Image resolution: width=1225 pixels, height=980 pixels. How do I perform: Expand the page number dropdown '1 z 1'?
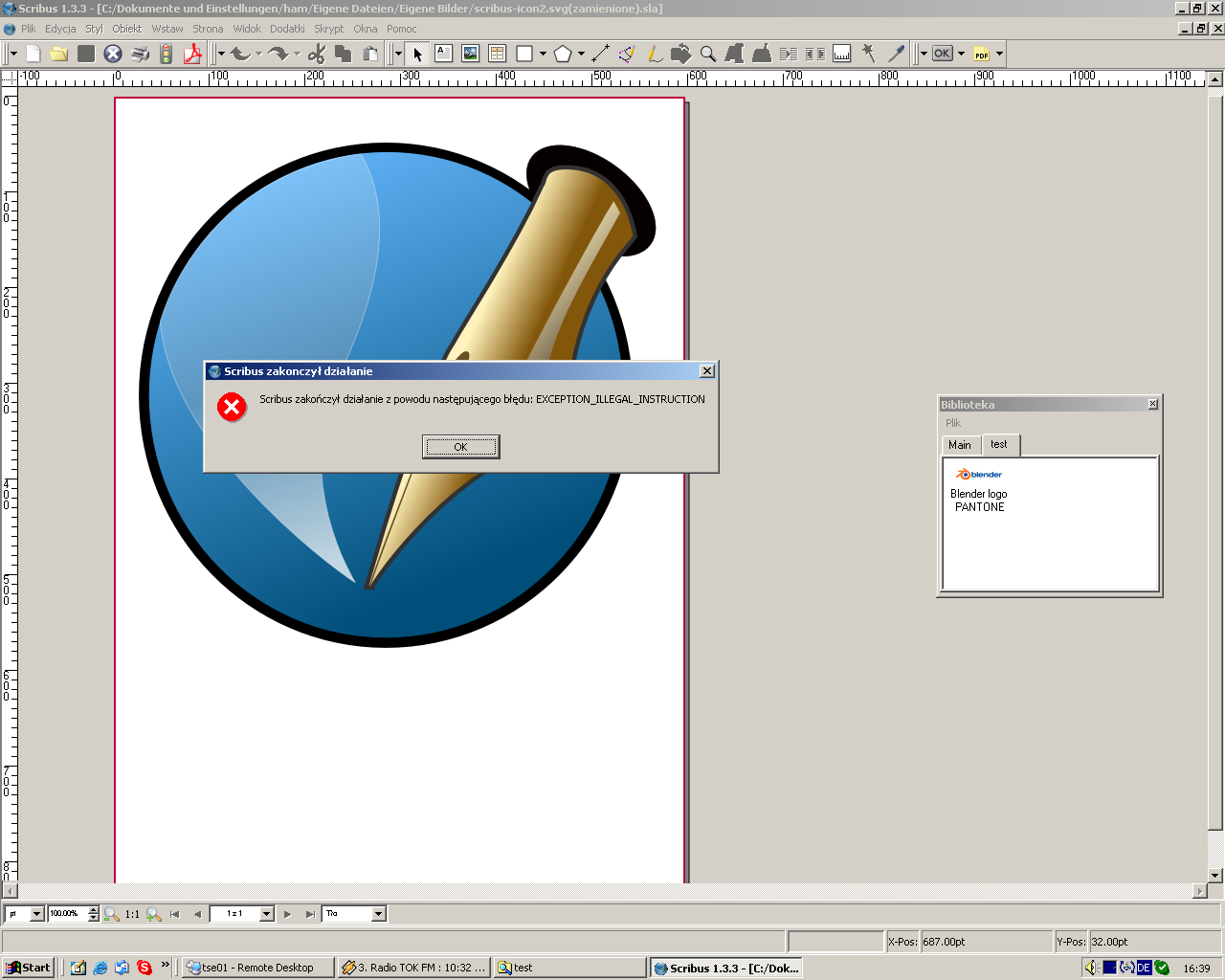pos(266,914)
